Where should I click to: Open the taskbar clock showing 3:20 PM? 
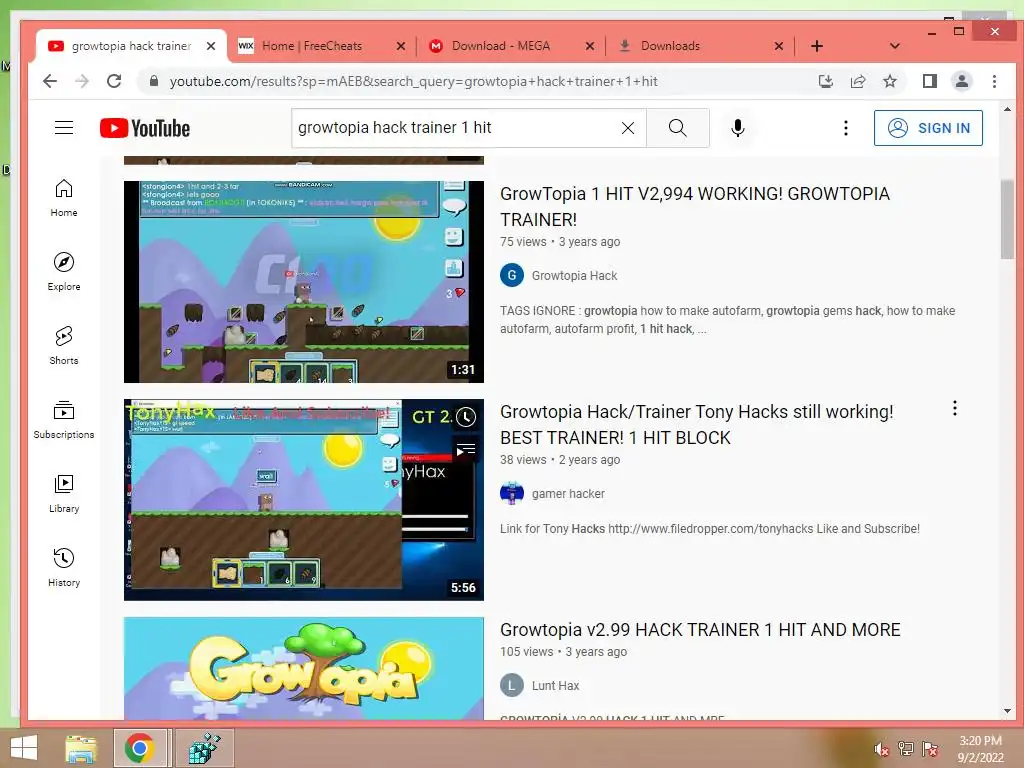pyautogui.click(x=980, y=749)
